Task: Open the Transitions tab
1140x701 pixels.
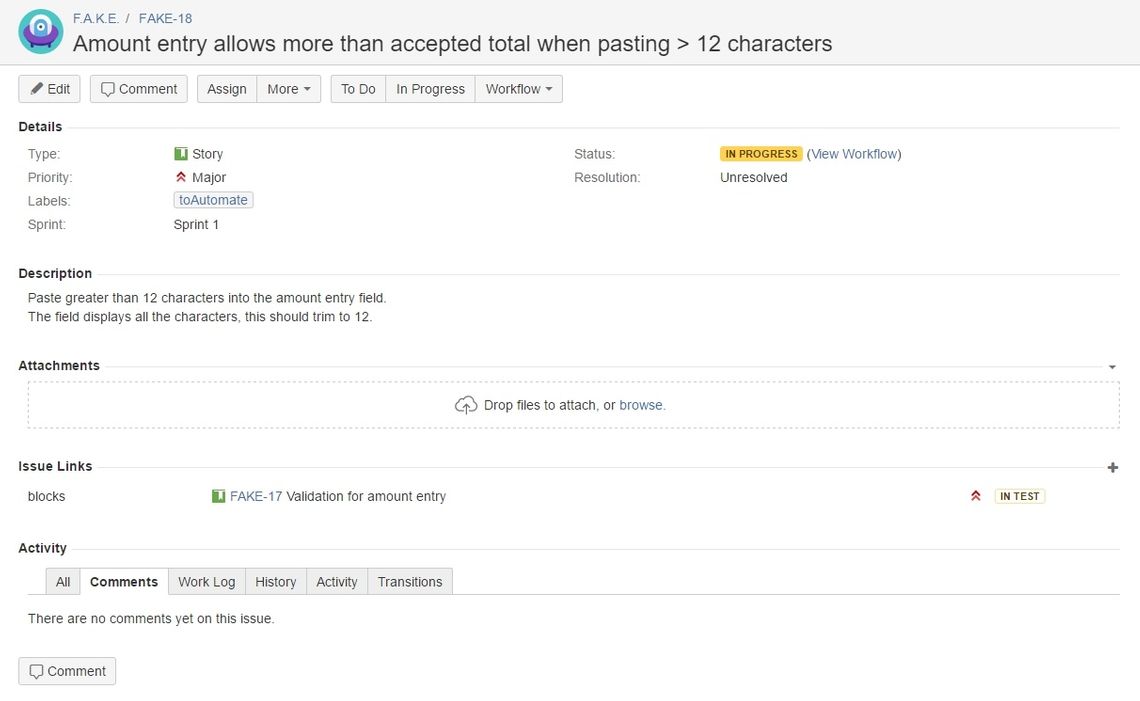Action: click(410, 582)
